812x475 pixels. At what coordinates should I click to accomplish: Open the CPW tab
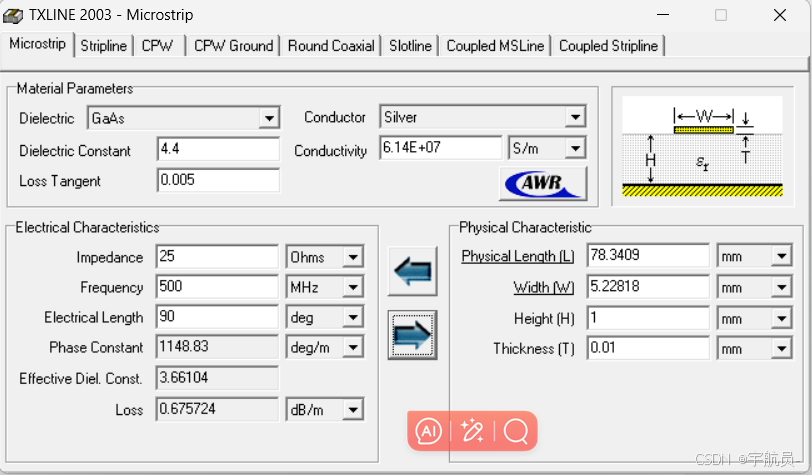tap(157, 46)
